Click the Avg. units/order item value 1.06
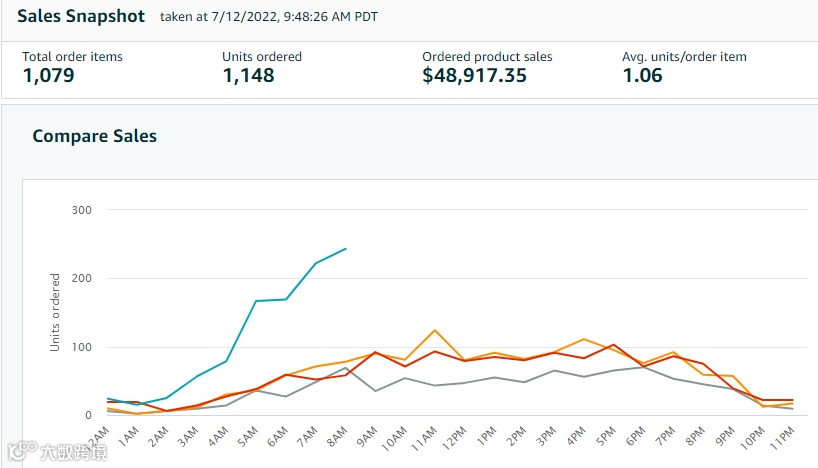This screenshot has height=468, width=818. pyautogui.click(x=642, y=76)
